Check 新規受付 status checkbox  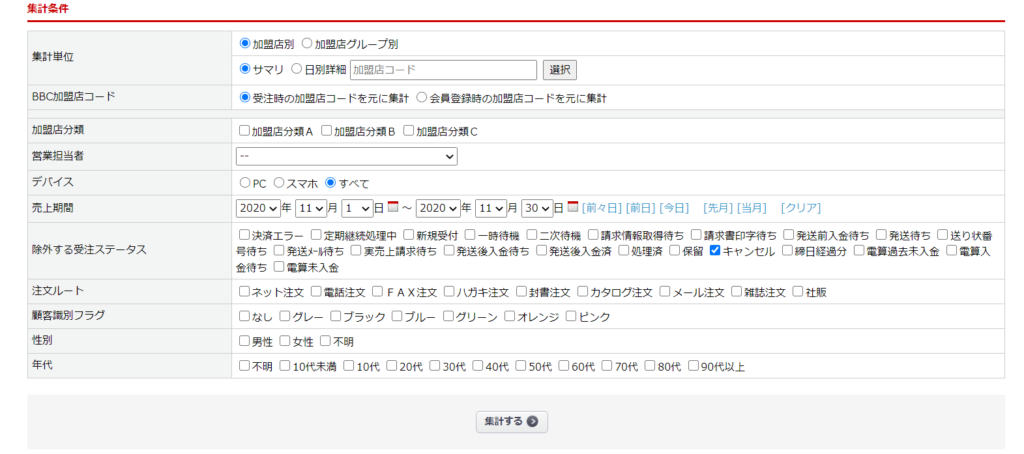pyautogui.click(x=409, y=234)
